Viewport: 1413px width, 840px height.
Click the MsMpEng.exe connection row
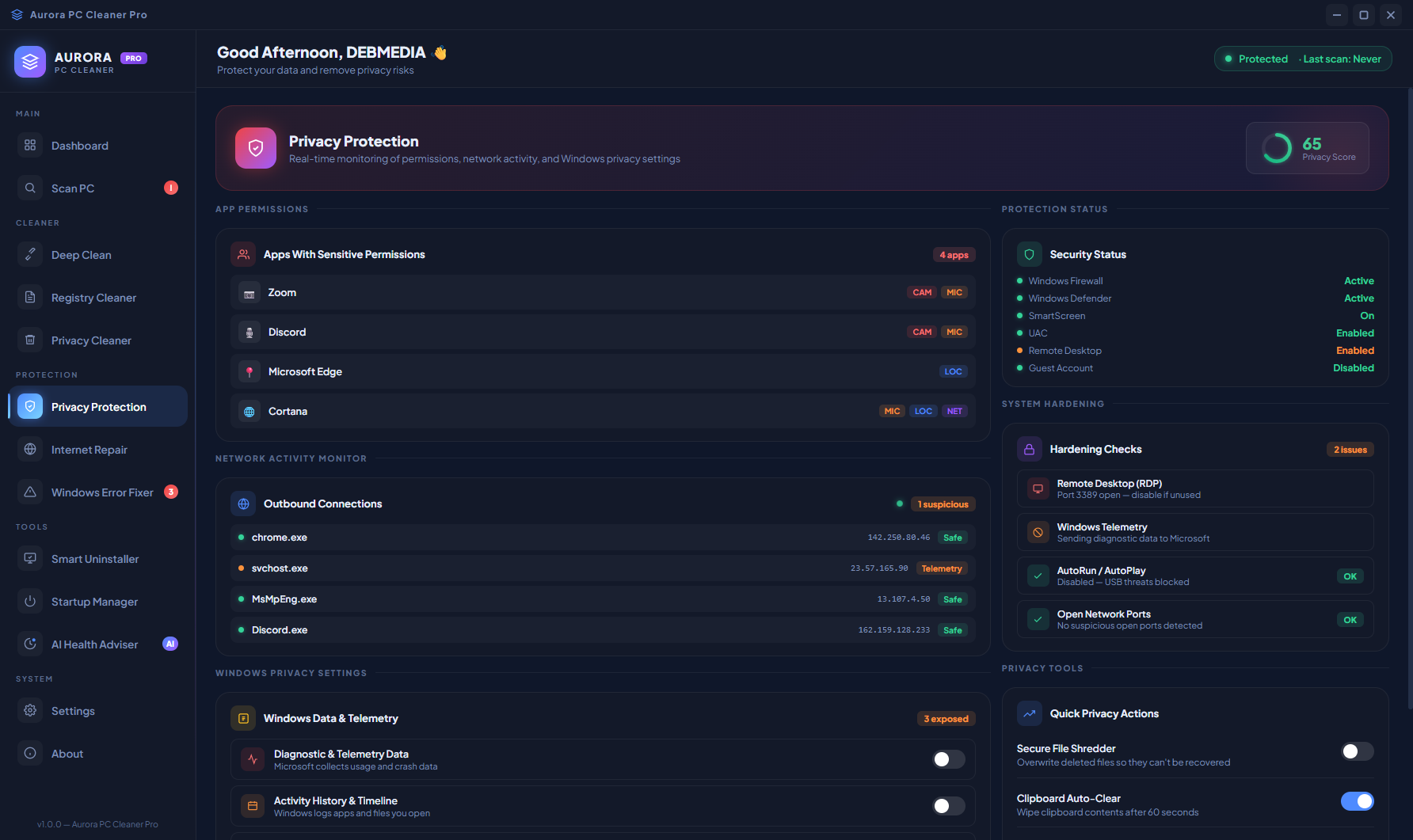coord(603,599)
